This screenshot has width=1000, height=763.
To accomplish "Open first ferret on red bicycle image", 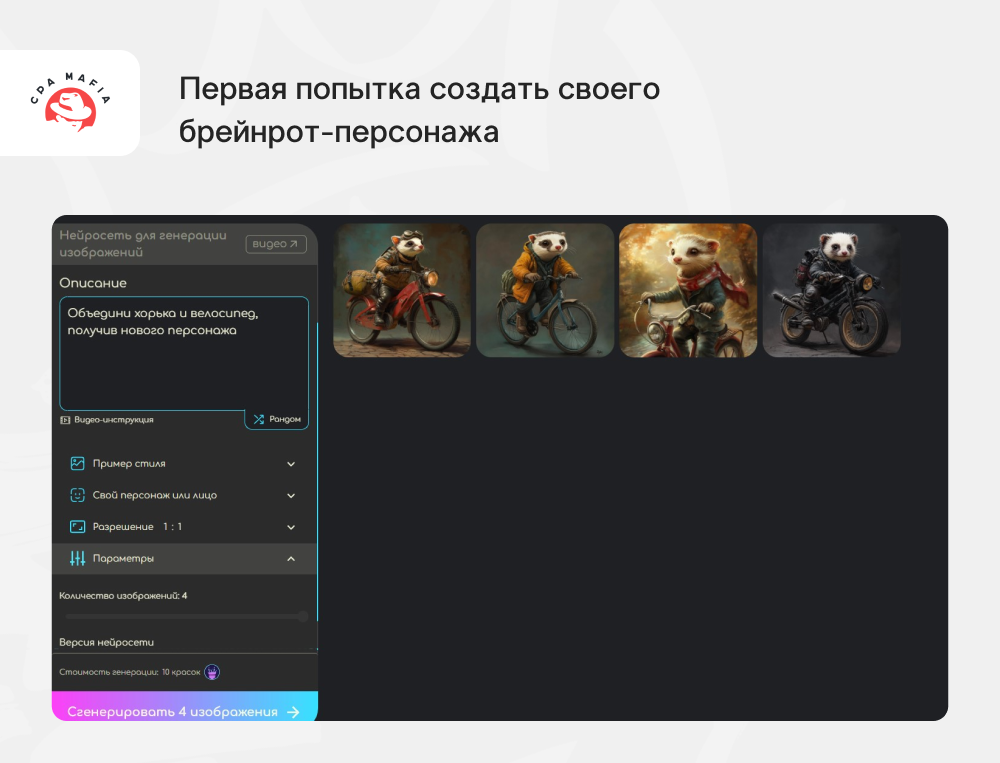I will tap(402, 290).
